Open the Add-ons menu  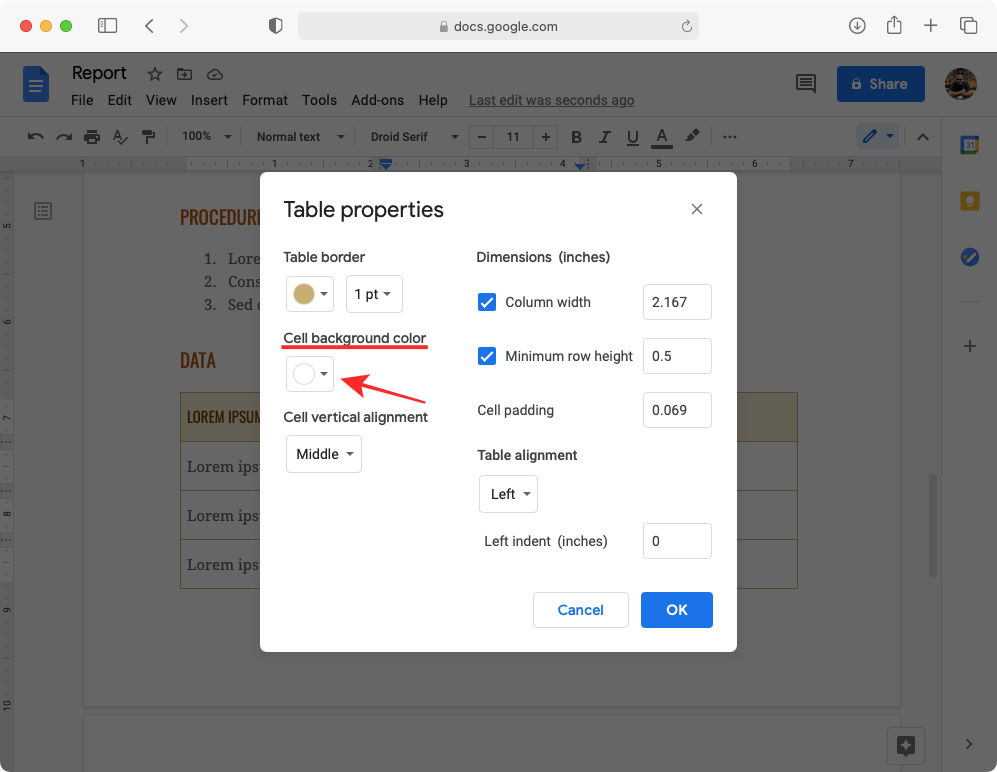point(377,100)
